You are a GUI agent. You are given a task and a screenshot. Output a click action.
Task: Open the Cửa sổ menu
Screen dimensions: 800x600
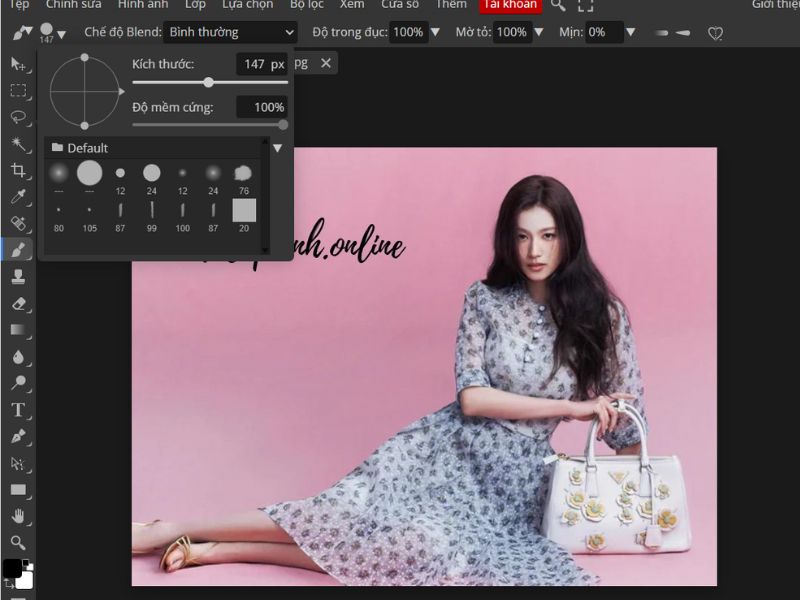(x=400, y=5)
